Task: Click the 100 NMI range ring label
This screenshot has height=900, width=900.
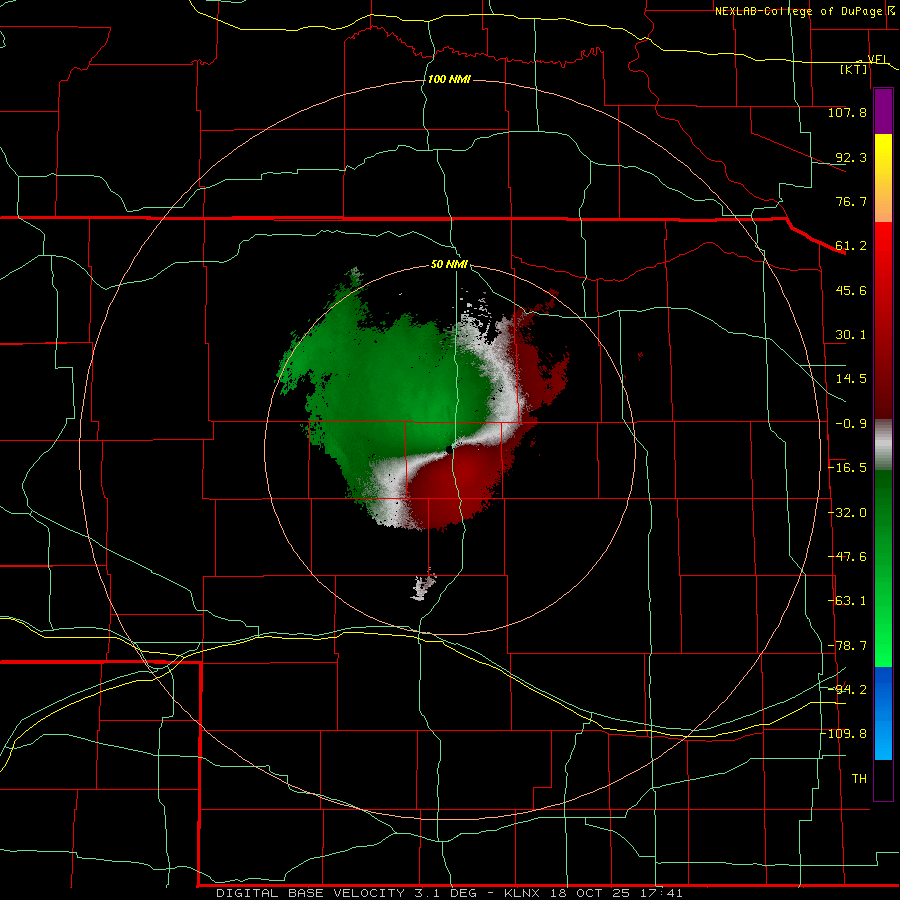Action: pyautogui.click(x=449, y=79)
